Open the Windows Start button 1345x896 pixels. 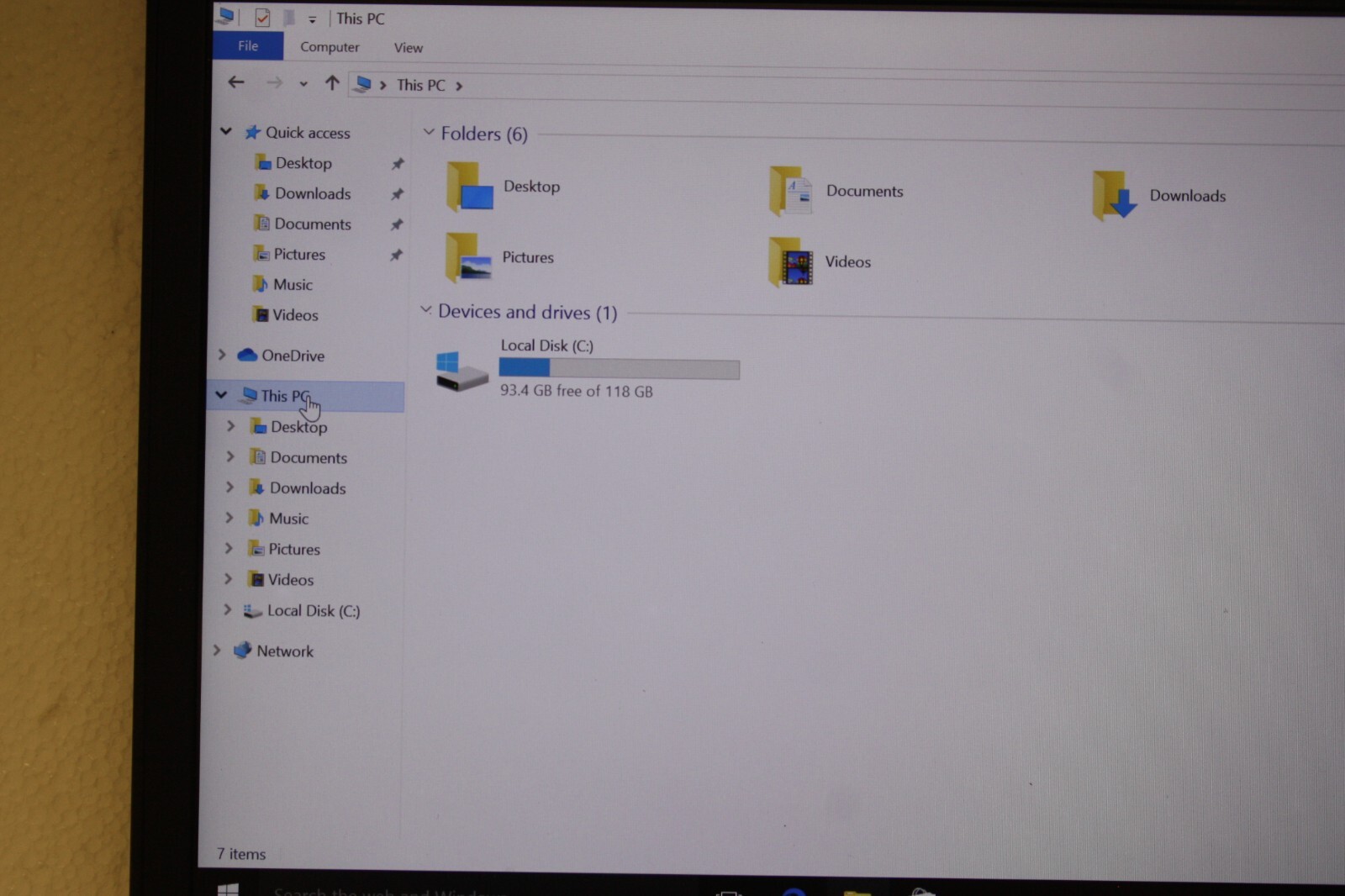(x=228, y=888)
